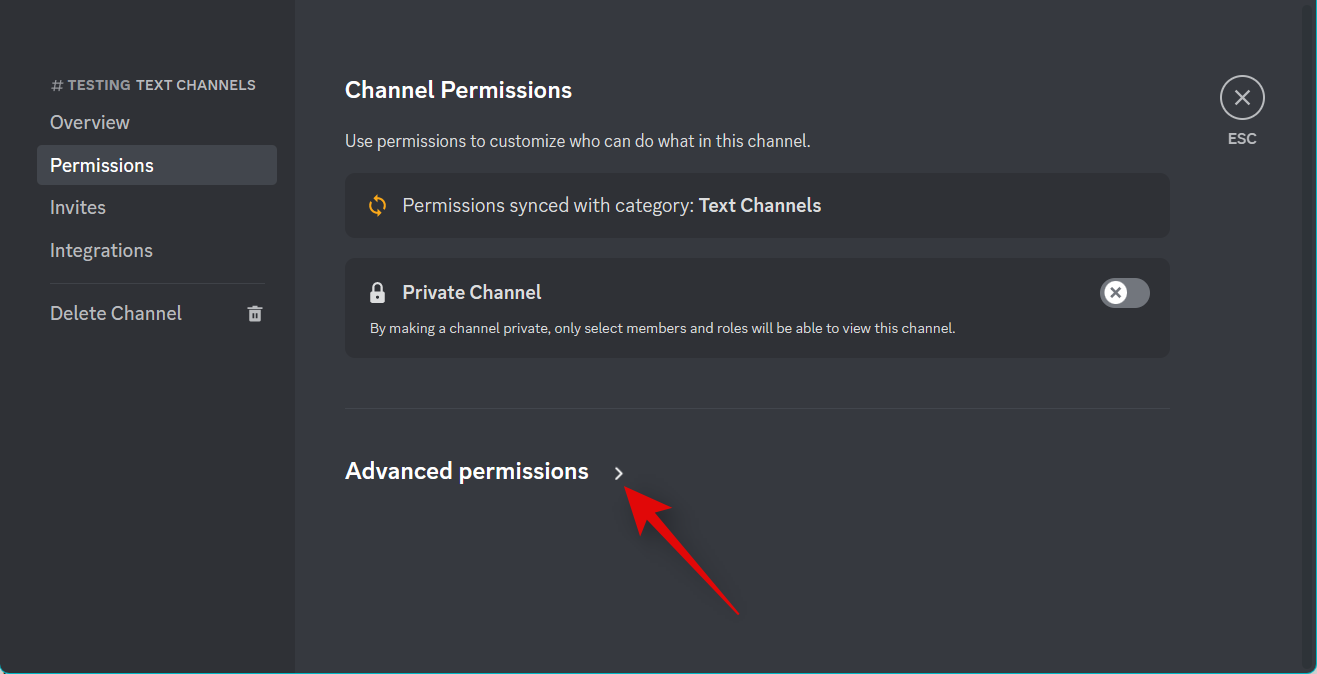Click the ESC label under the close icon
The image size is (1317, 674).
pyautogui.click(x=1242, y=139)
